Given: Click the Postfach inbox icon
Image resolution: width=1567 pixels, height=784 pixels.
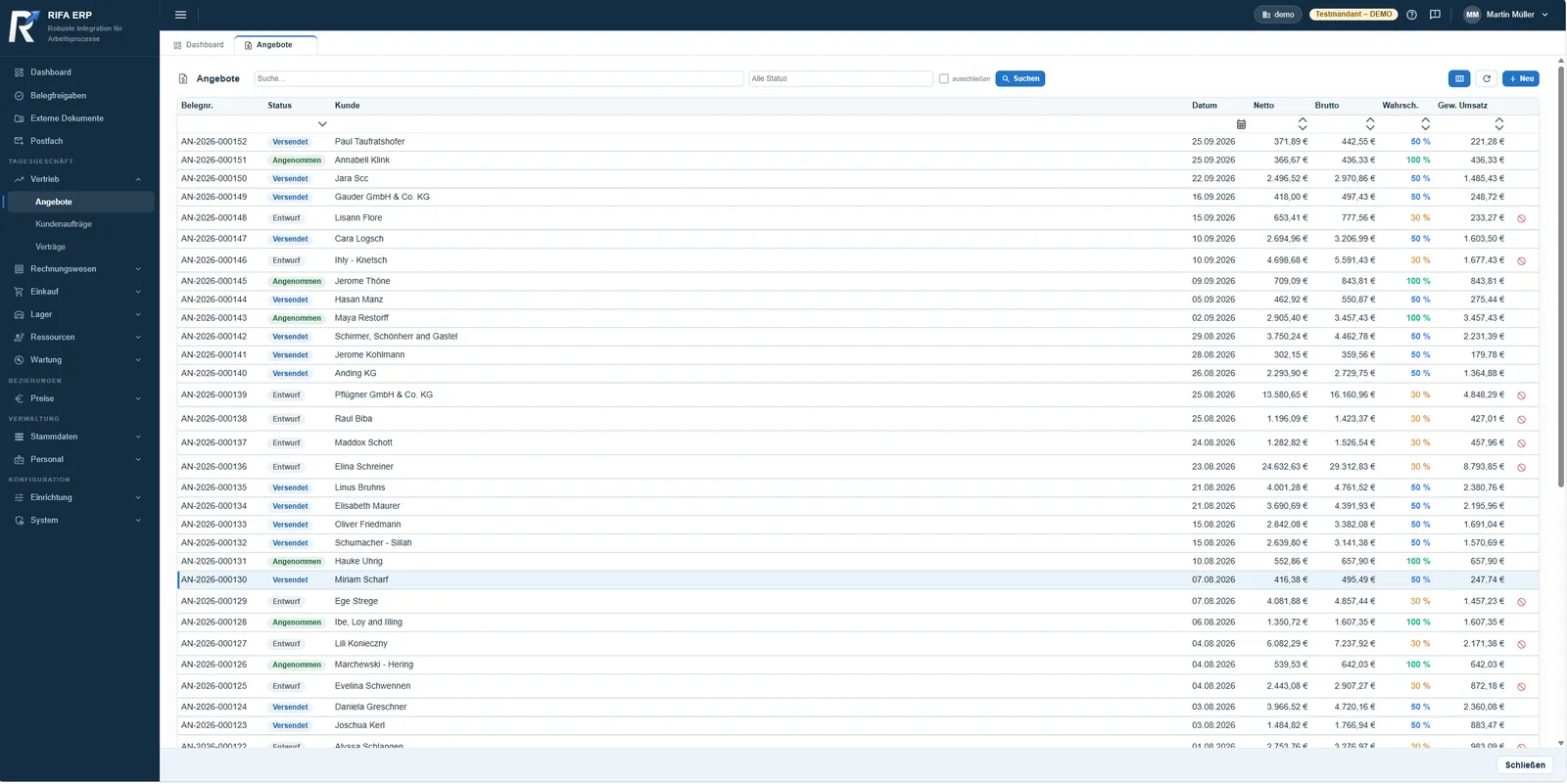Looking at the screenshot, I should [x=19, y=141].
